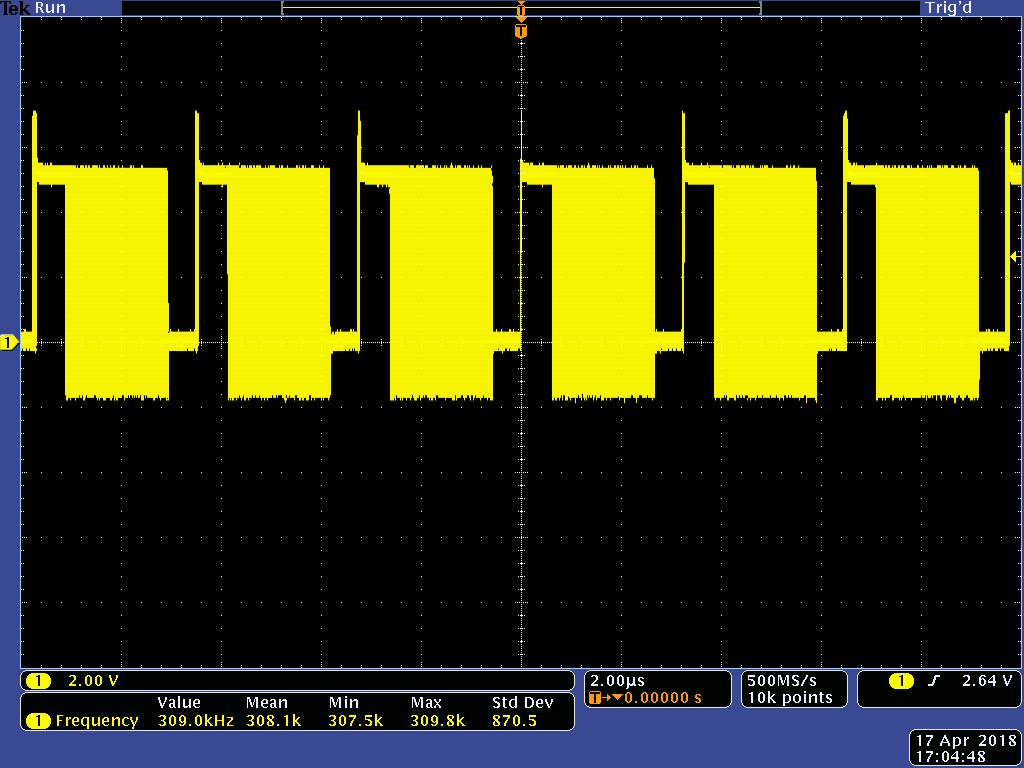
Task: Click the Min column header
Action: (344, 703)
